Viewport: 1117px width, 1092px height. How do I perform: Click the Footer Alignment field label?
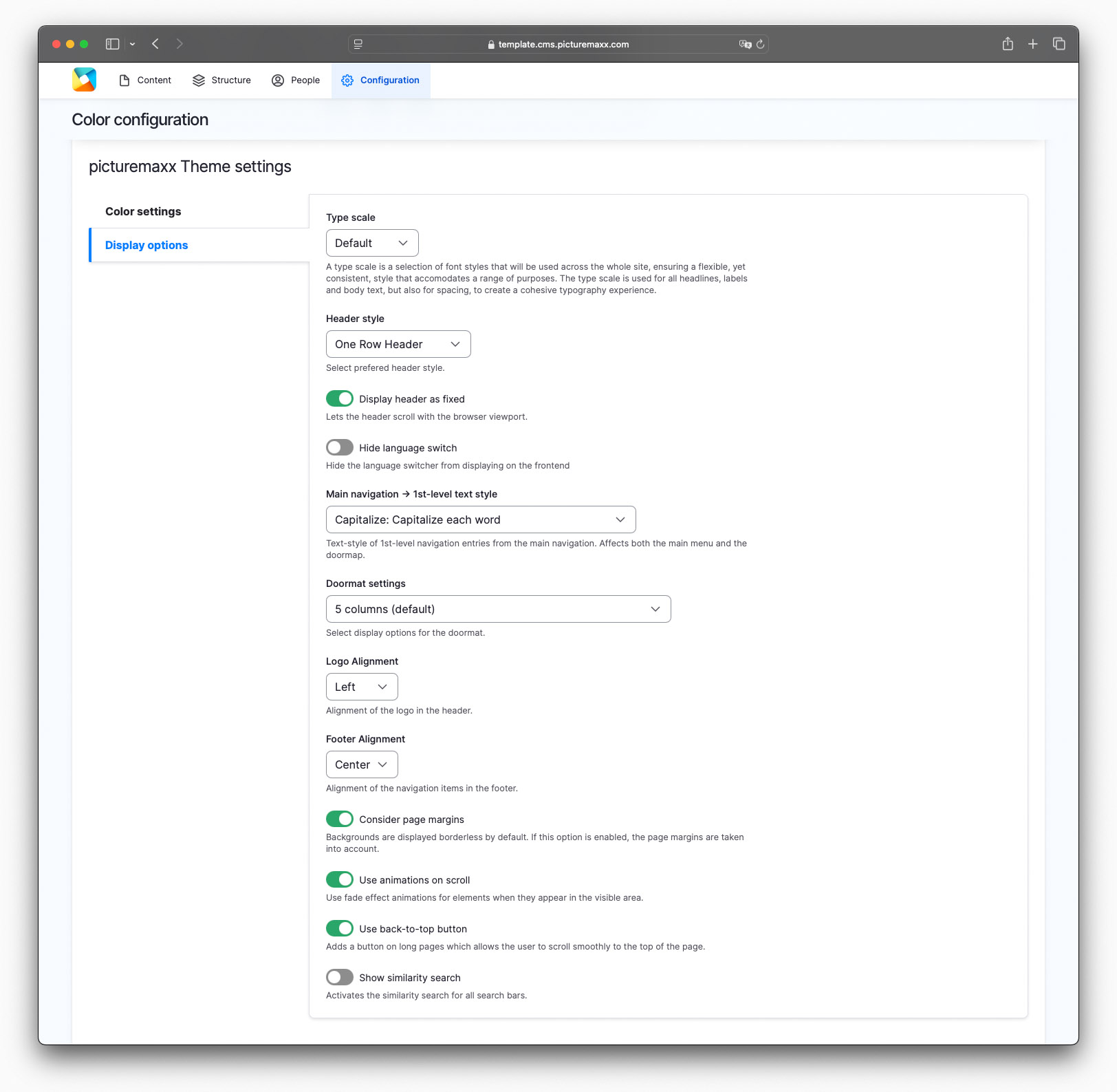365,739
